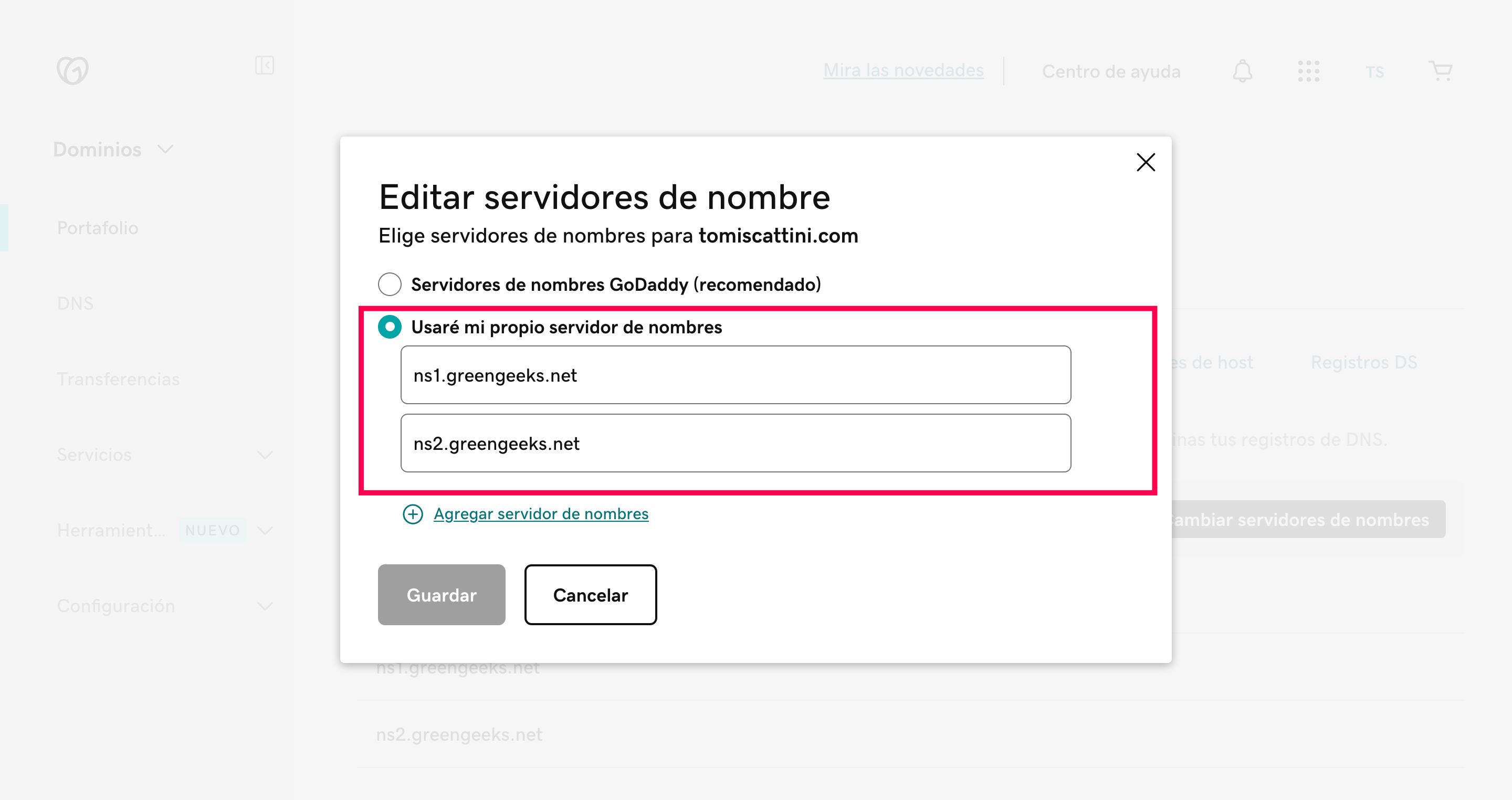Expand the Herramientas section chevron
The width and height of the screenshot is (1512, 800).
coord(265,531)
